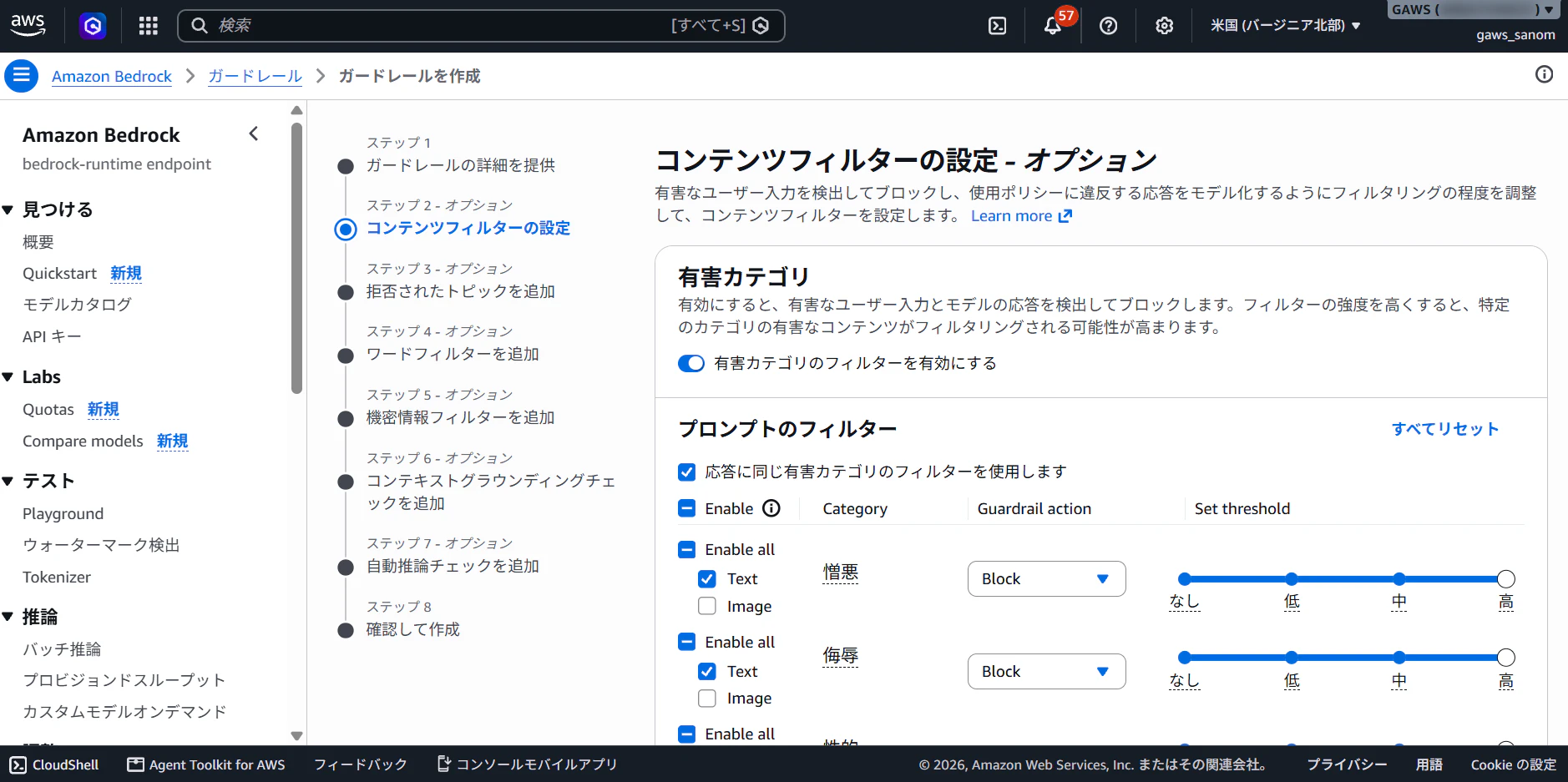
Task: Open the notifications bell icon
Action: [x=1052, y=26]
